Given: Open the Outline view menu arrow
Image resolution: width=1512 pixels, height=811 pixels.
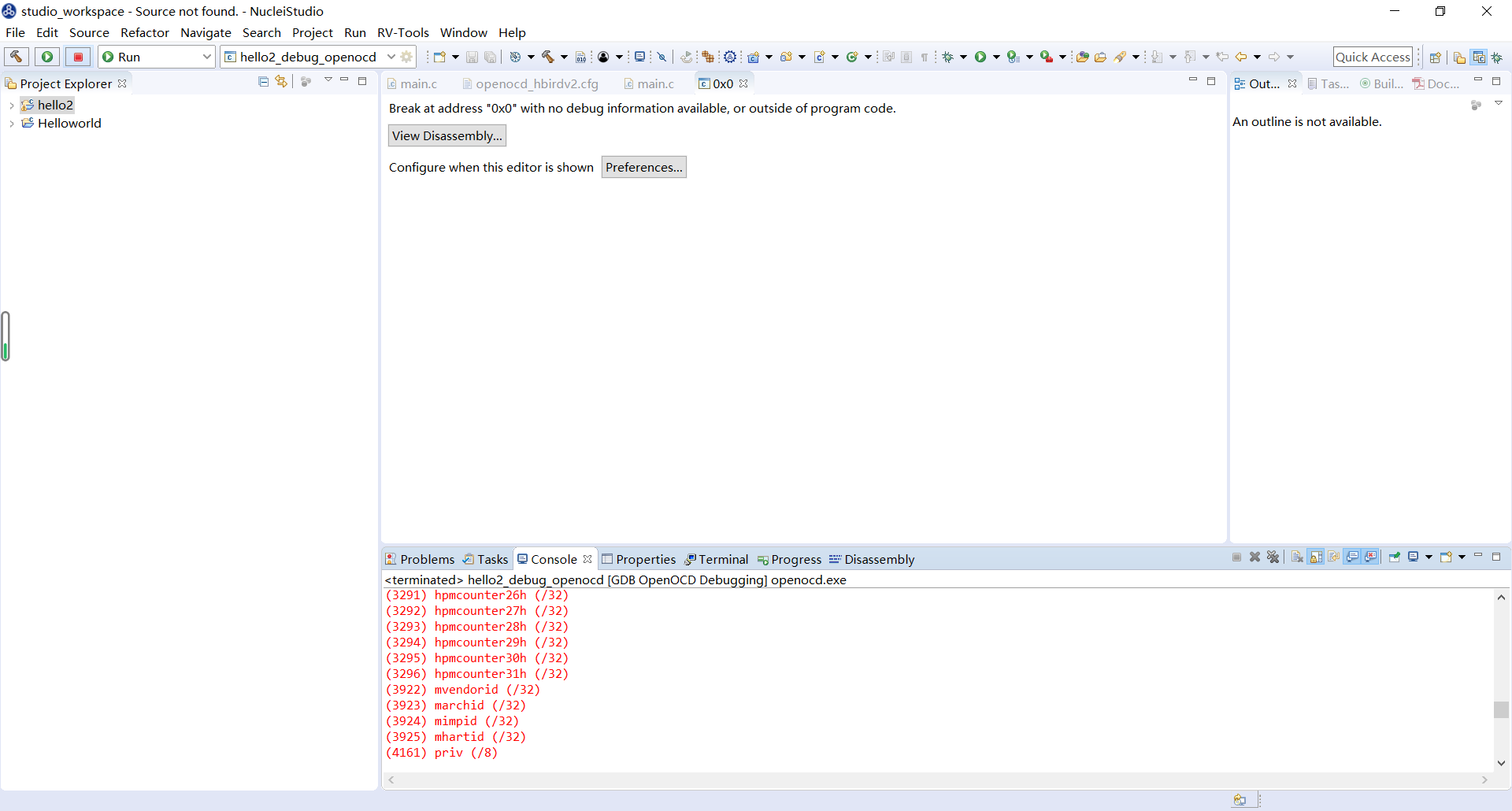Looking at the screenshot, I should coord(1498,103).
